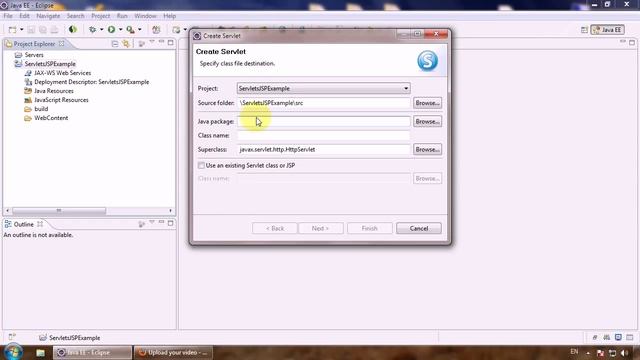
Task: Minimize the Project Explorer panel
Action: (x=161, y=42)
